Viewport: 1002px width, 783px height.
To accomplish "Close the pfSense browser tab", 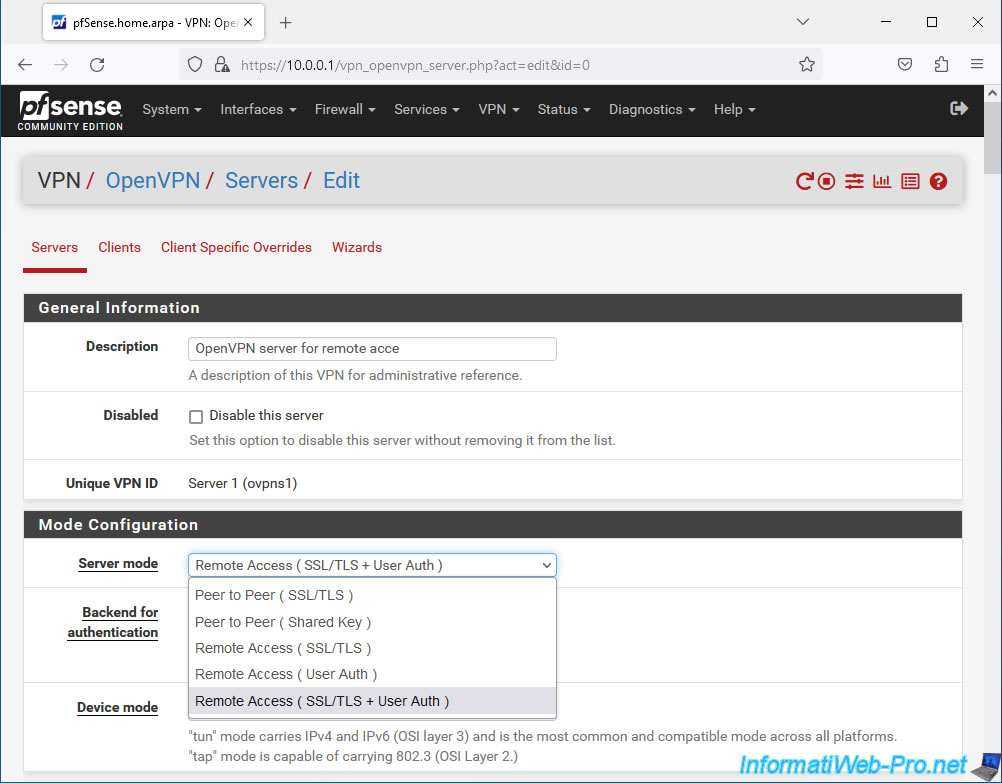I will coord(248,22).
